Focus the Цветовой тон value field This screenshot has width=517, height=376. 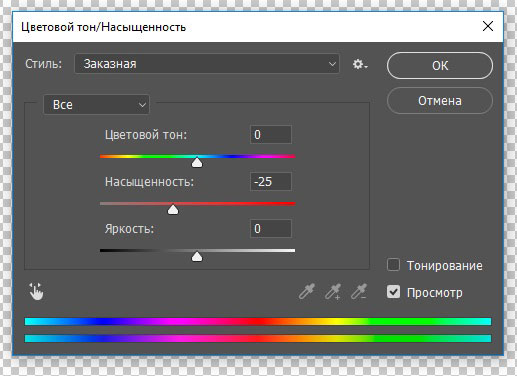point(271,135)
